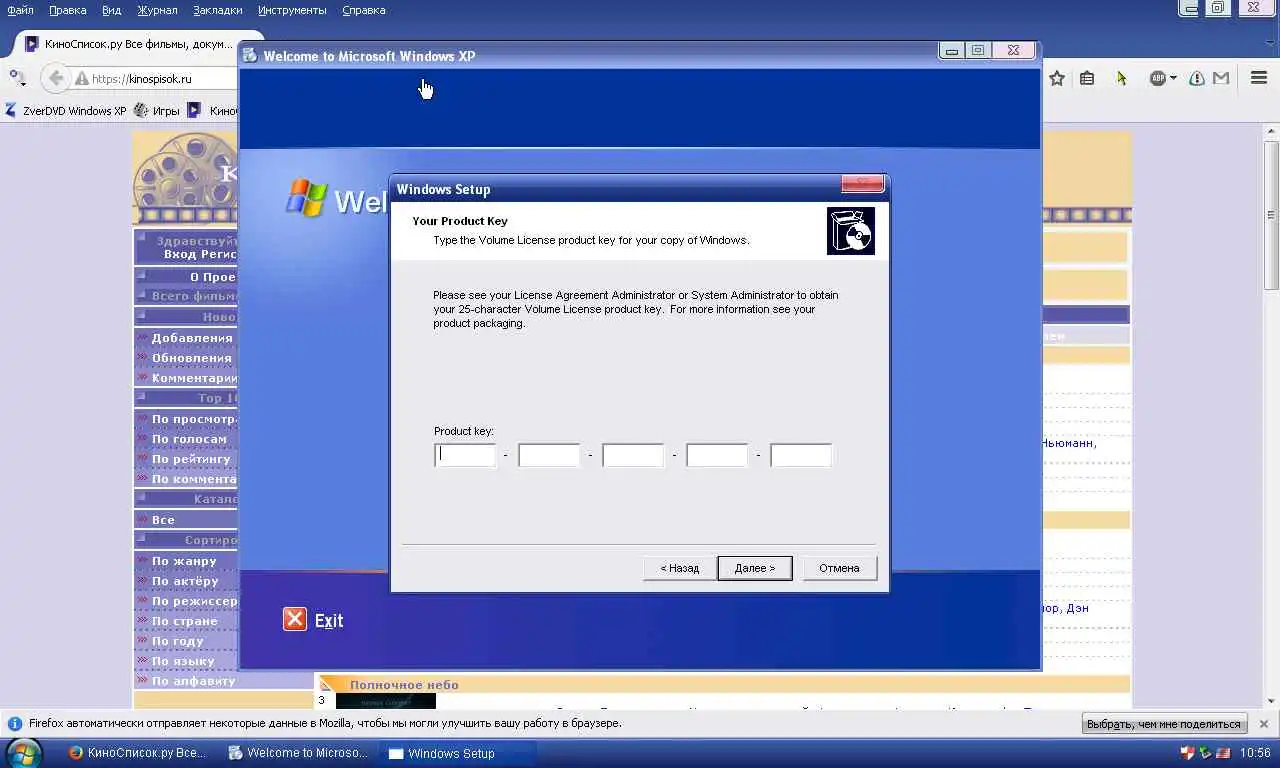This screenshot has width=1280, height=768.
Task: Click the language flag tray icon
Action: pyautogui.click(x=1222, y=753)
